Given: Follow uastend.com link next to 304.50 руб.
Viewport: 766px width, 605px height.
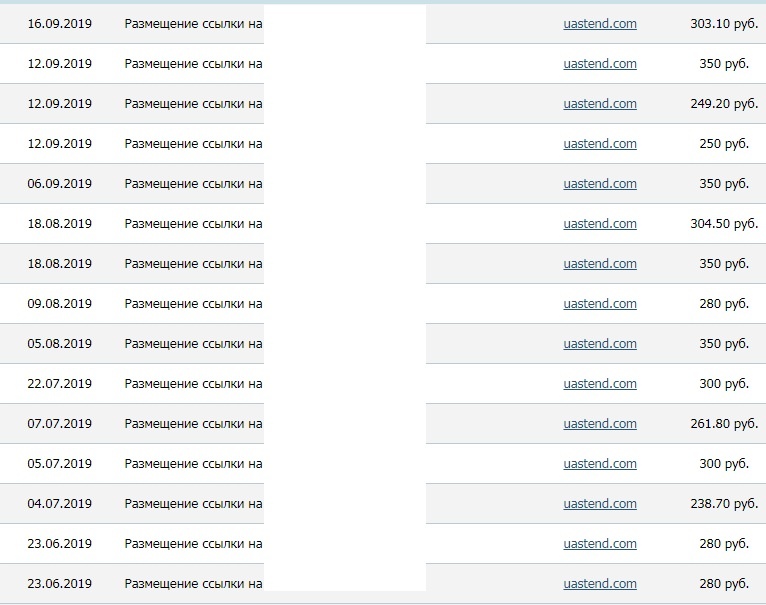Looking at the screenshot, I should pyautogui.click(x=600, y=224).
